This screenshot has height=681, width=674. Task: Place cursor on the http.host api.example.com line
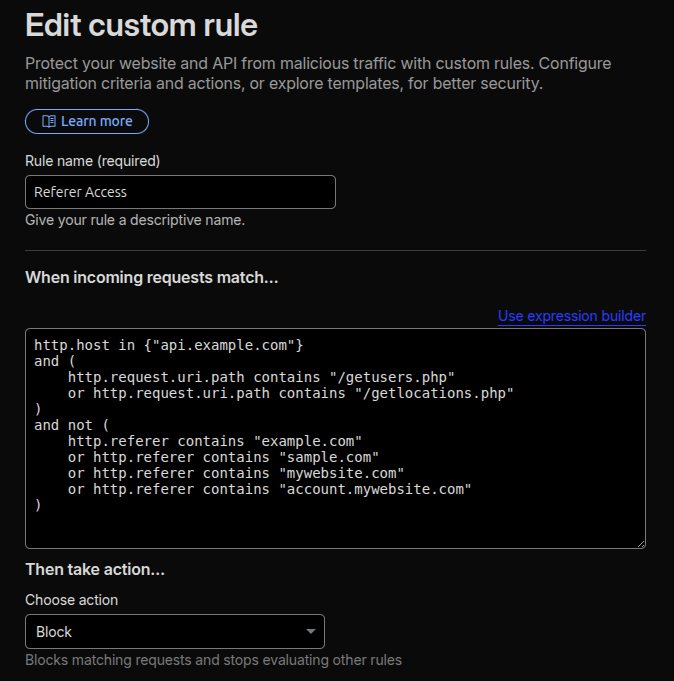(x=168, y=345)
